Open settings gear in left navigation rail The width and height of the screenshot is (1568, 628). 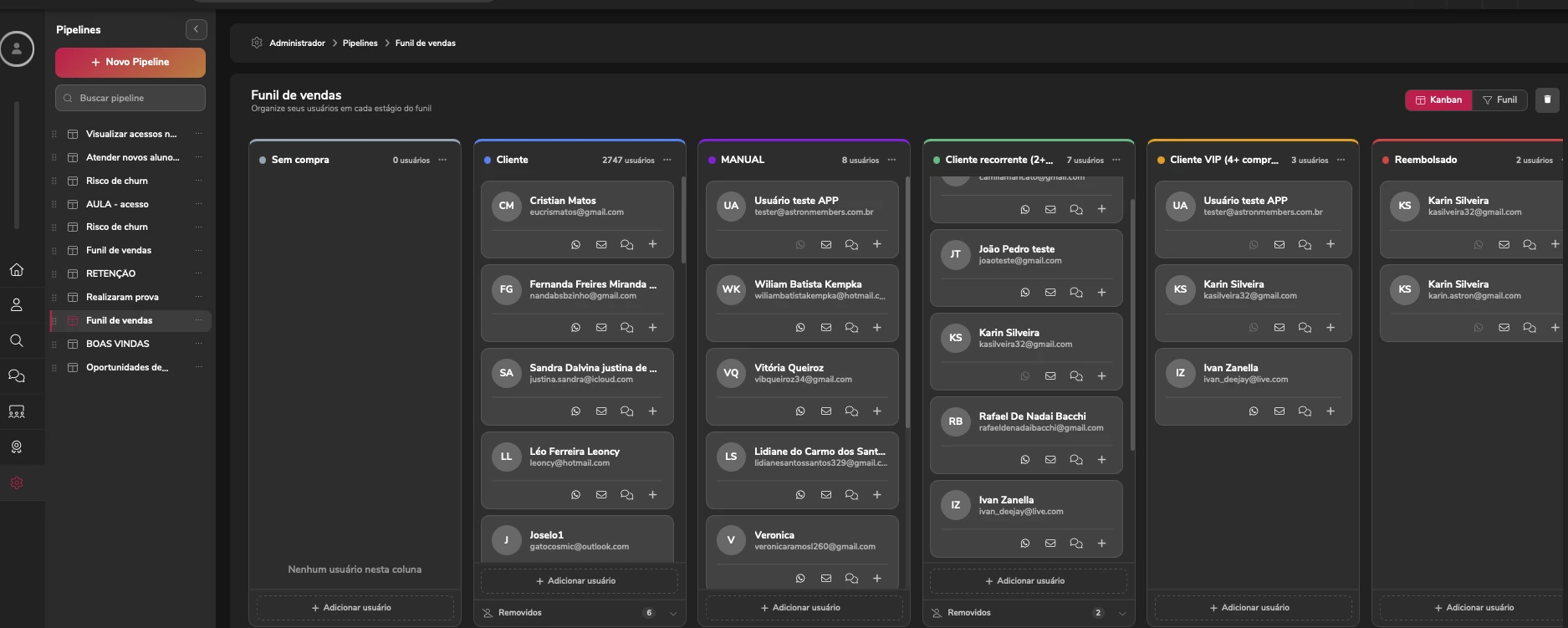click(x=17, y=482)
